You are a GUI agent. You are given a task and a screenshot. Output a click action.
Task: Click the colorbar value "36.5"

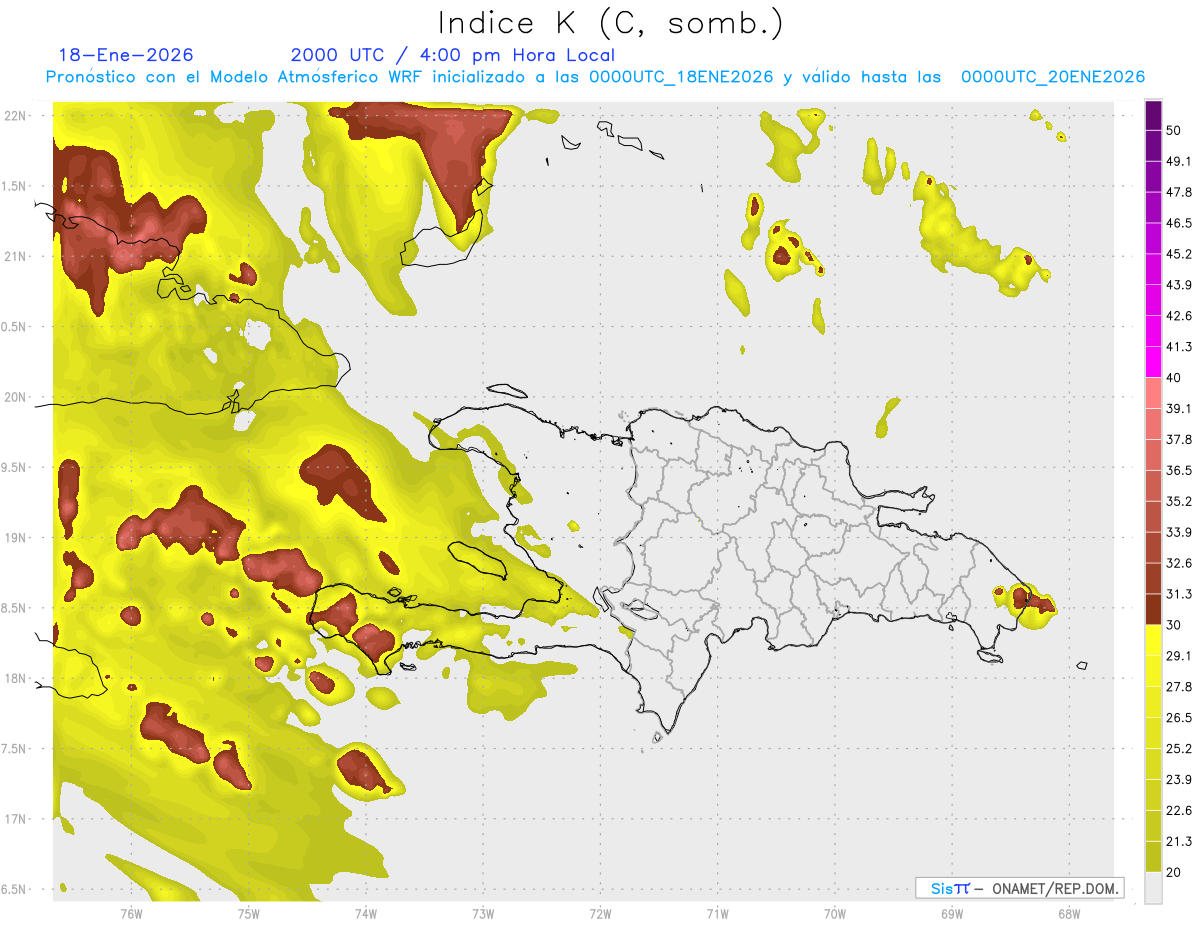tap(1179, 470)
